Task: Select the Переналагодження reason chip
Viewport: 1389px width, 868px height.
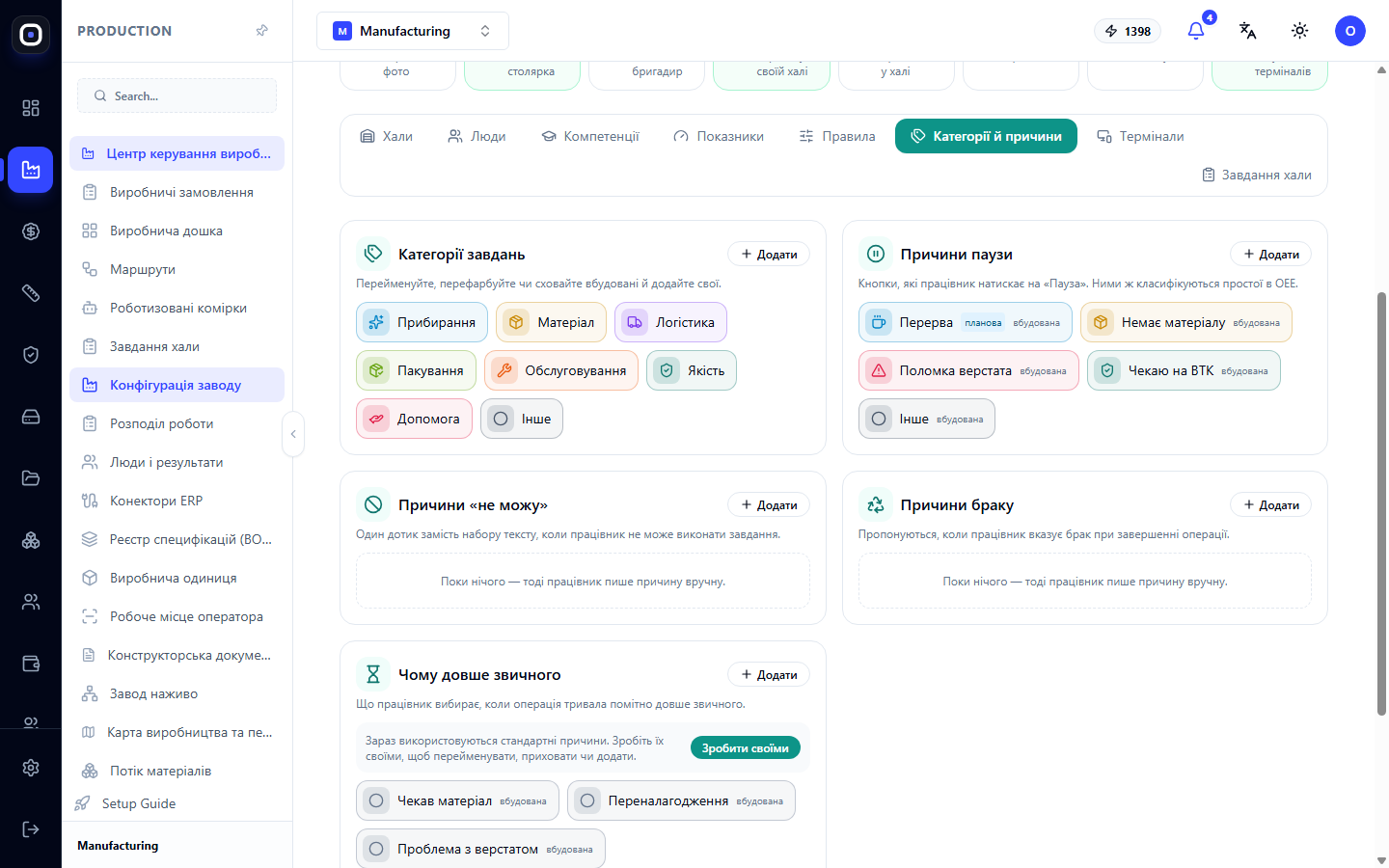Action: (x=681, y=800)
